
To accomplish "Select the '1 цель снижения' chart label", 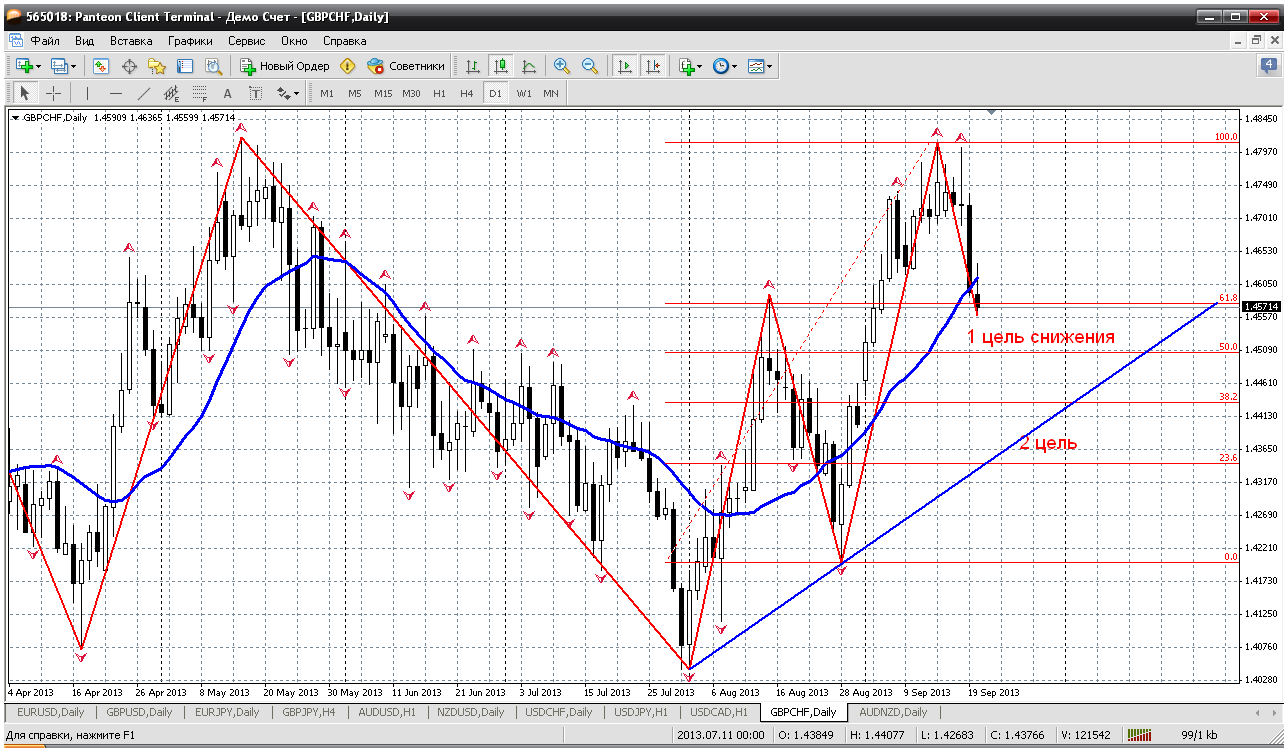I will [x=1040, y=337].
